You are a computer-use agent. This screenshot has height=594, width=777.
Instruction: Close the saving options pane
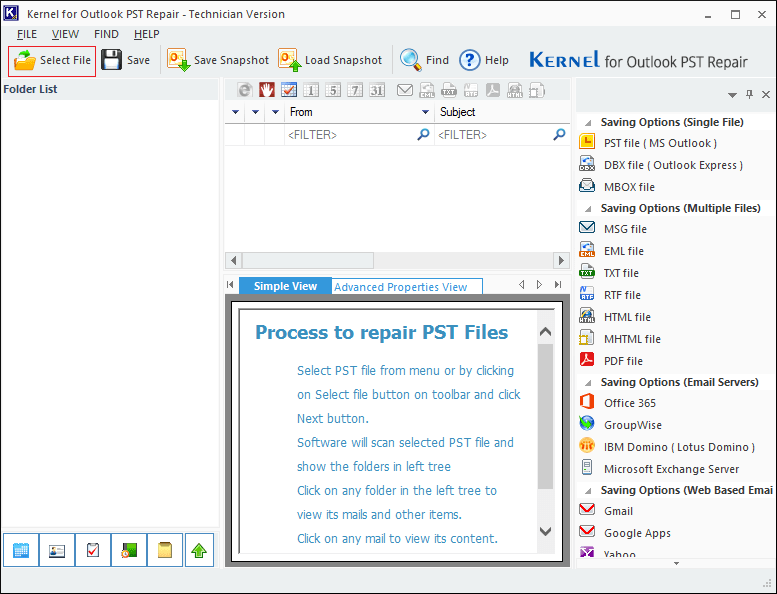pyautogui.click(x=766, y=94)
